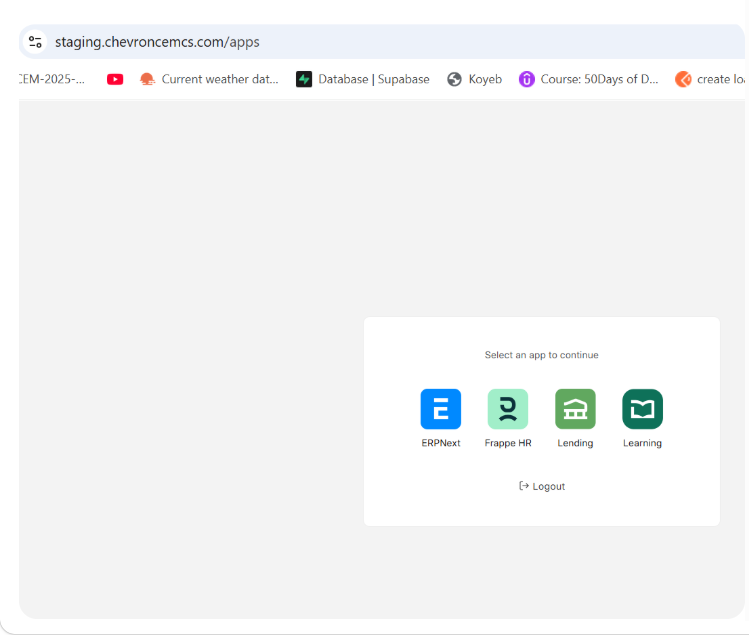Select the Learning app icon
The height and width of the screenshot is (635, 749).
click(x=642, y=409)
